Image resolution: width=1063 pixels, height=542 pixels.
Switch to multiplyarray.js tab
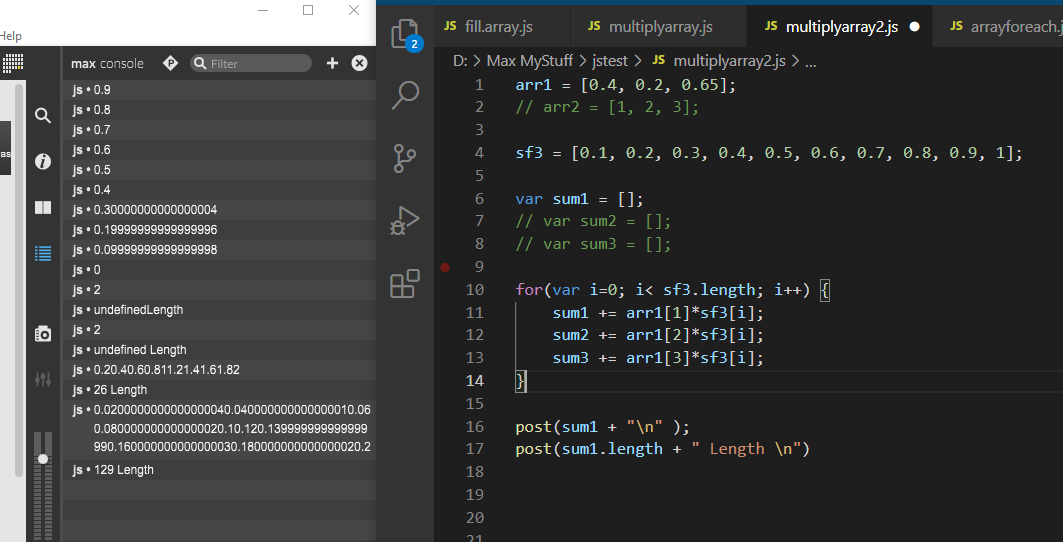click(x=660, y=26)
